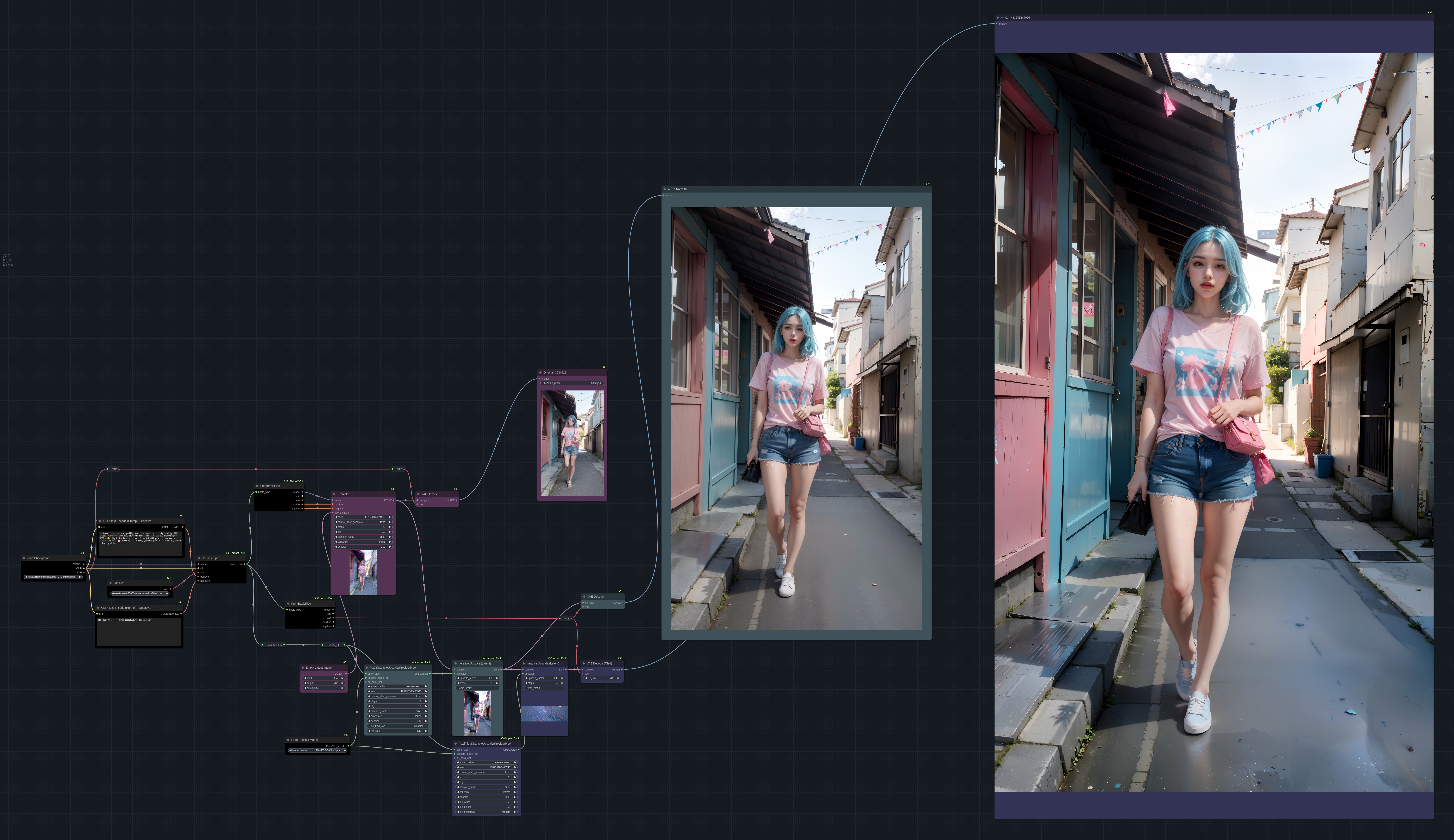Open sampler_name dropdown in KSampler node

click(x=363, y=537)
